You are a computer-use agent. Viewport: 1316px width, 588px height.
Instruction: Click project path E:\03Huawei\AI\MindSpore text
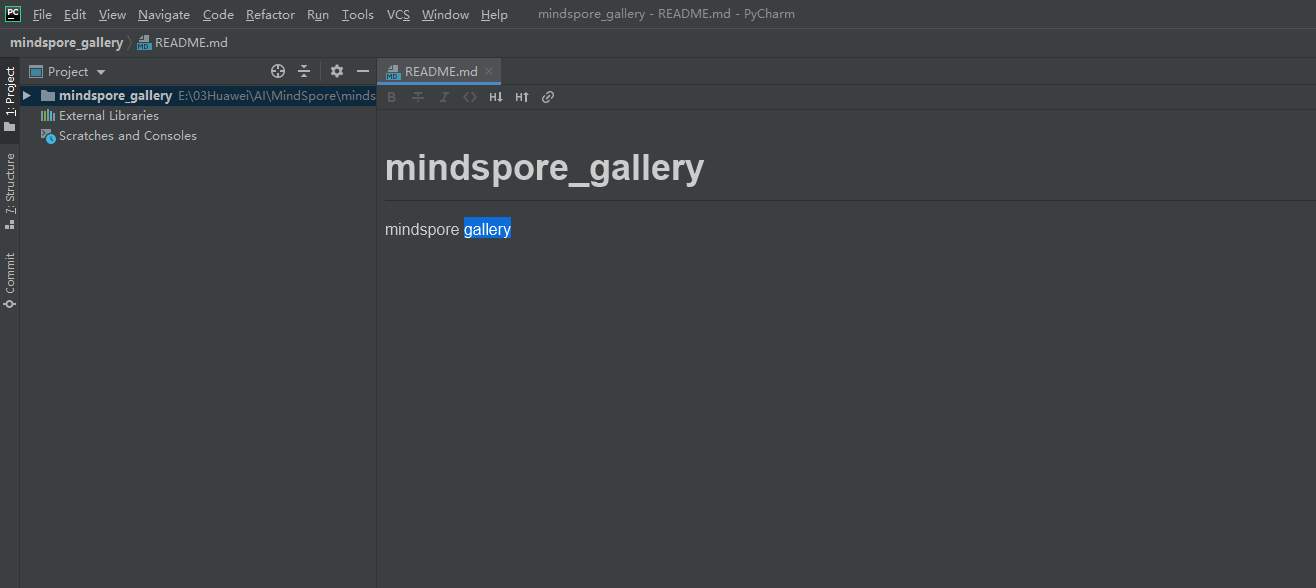(x=276, y=96)
